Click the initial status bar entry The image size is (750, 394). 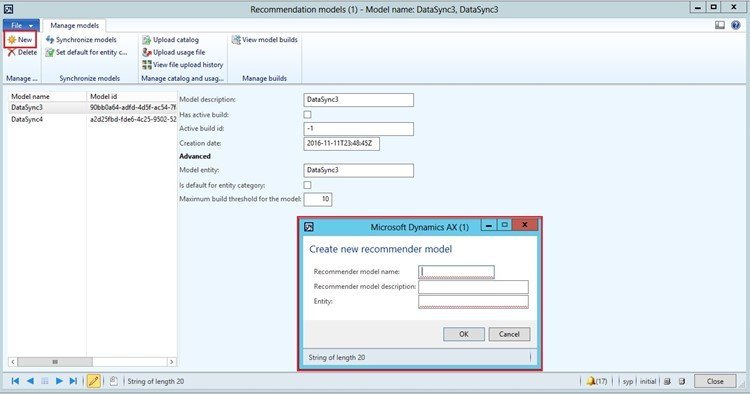[648, 381]
